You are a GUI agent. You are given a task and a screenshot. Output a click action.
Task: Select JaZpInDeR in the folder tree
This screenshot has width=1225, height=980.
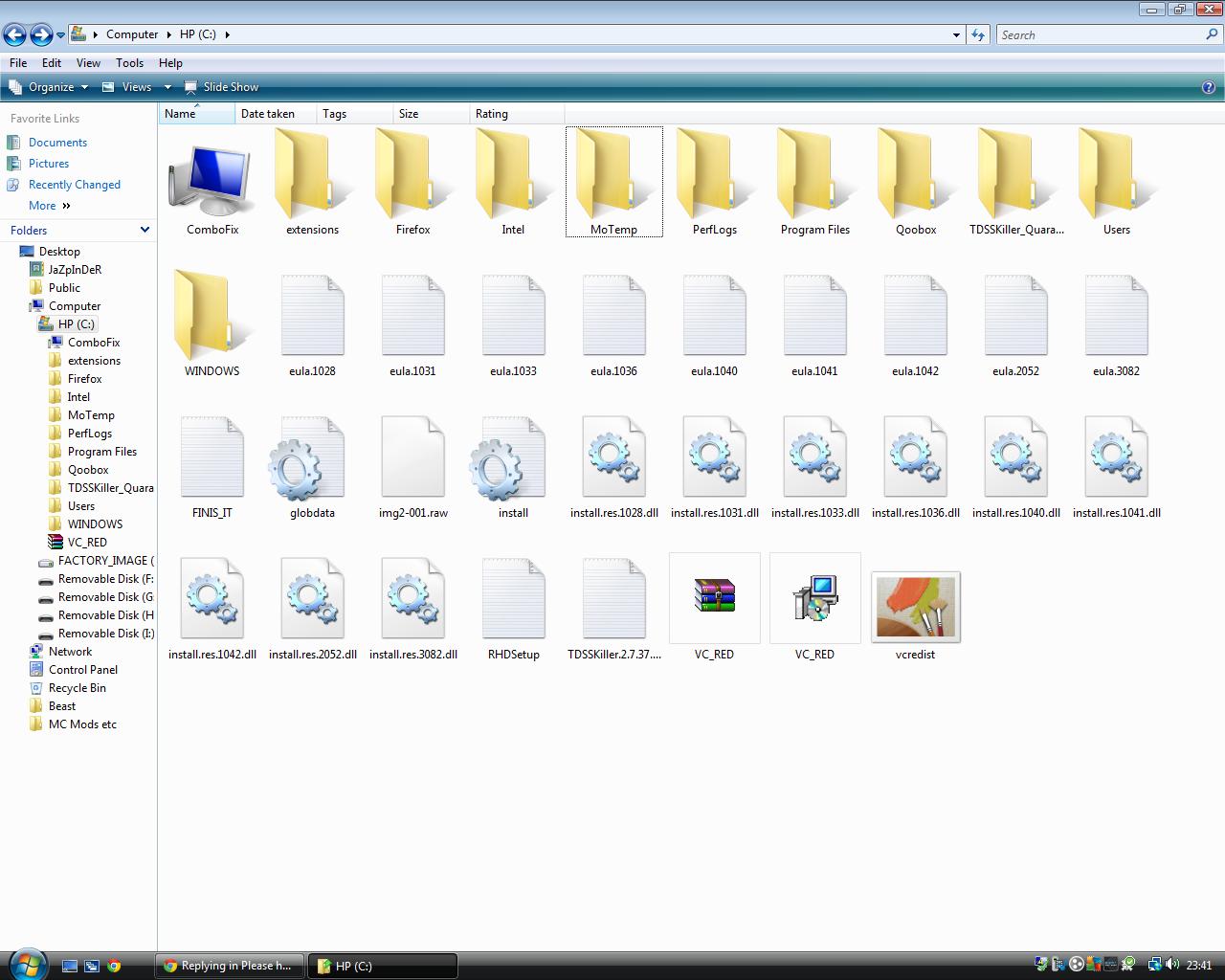(x=75, y=270)
